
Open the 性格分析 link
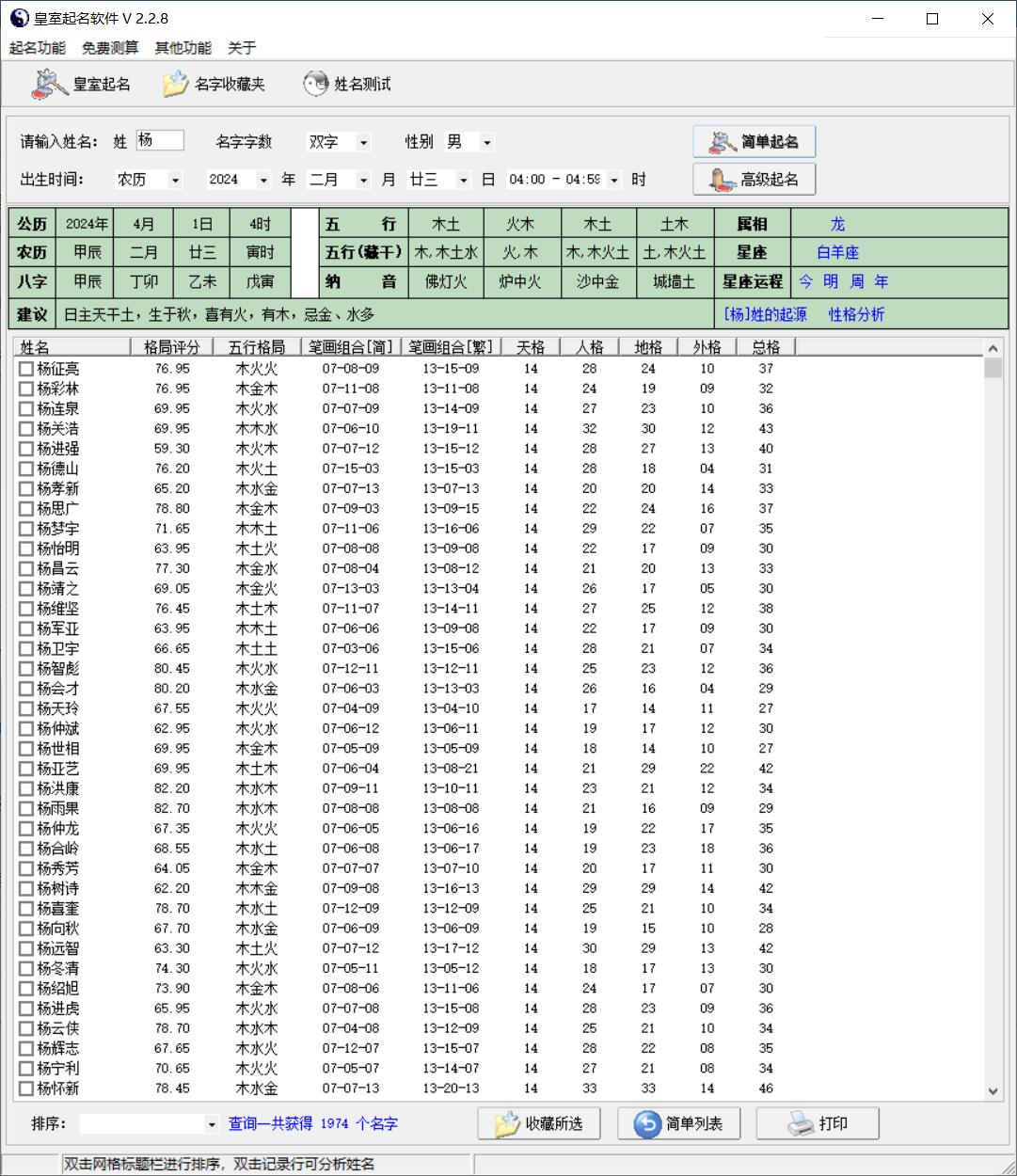(856, 314)
